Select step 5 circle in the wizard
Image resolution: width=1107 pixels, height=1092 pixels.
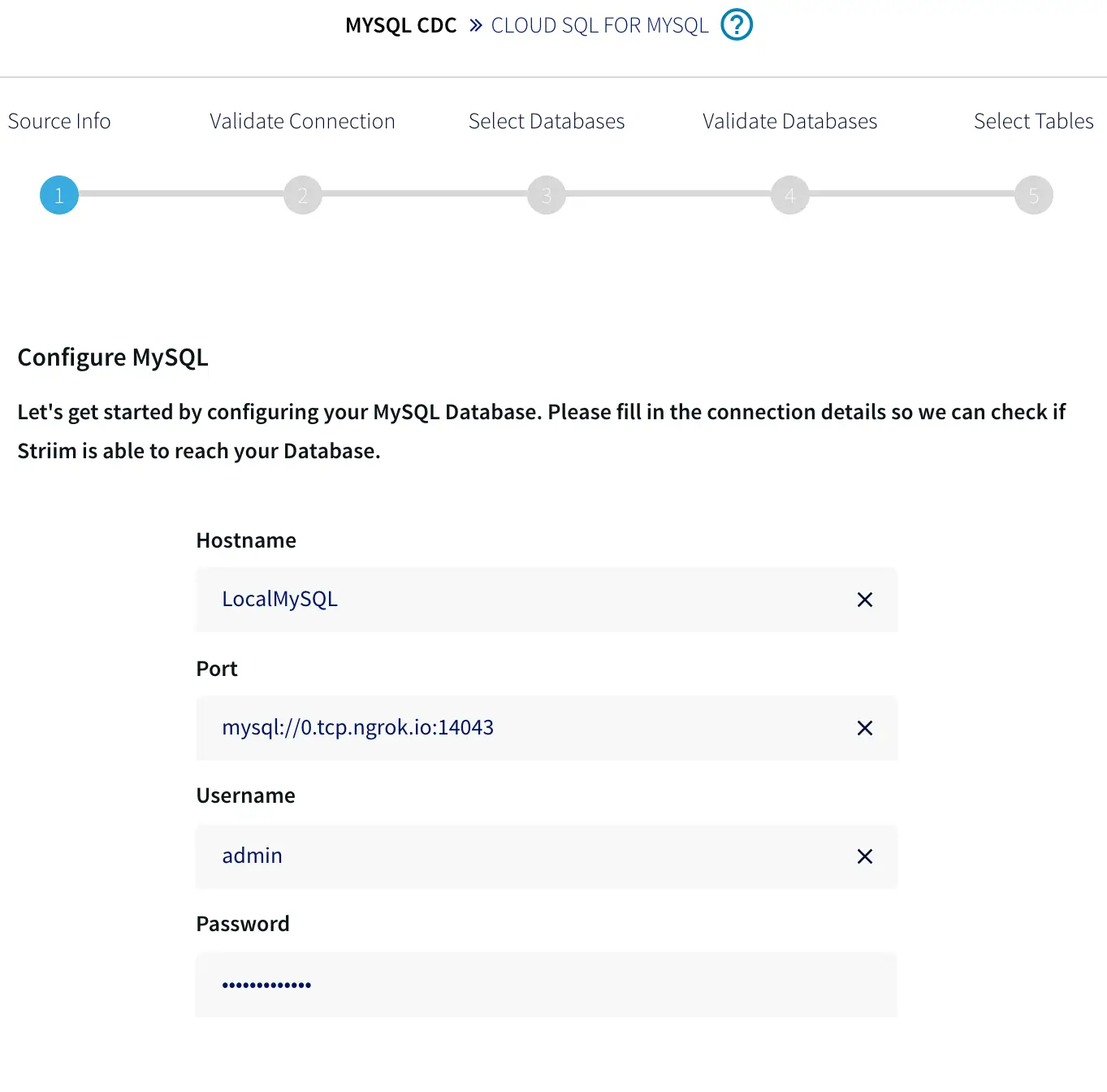tap(1034, 195)
